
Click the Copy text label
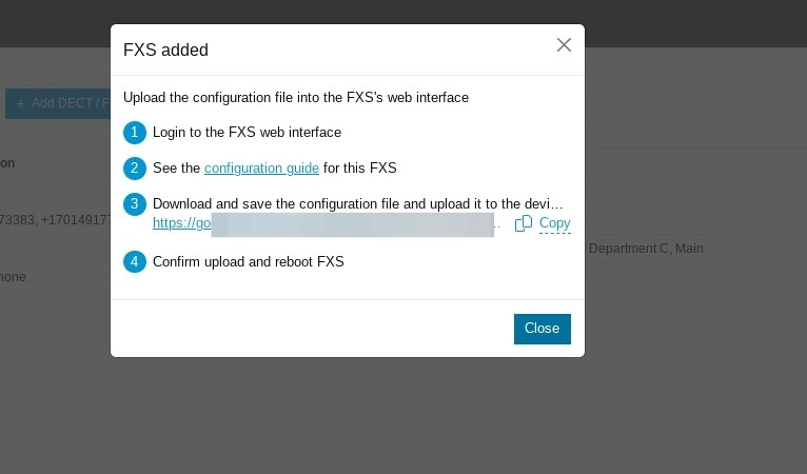coord(554,224)
